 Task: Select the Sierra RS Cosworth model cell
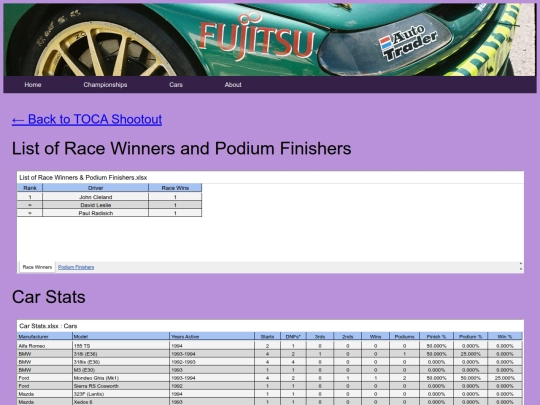click(121, 386)
